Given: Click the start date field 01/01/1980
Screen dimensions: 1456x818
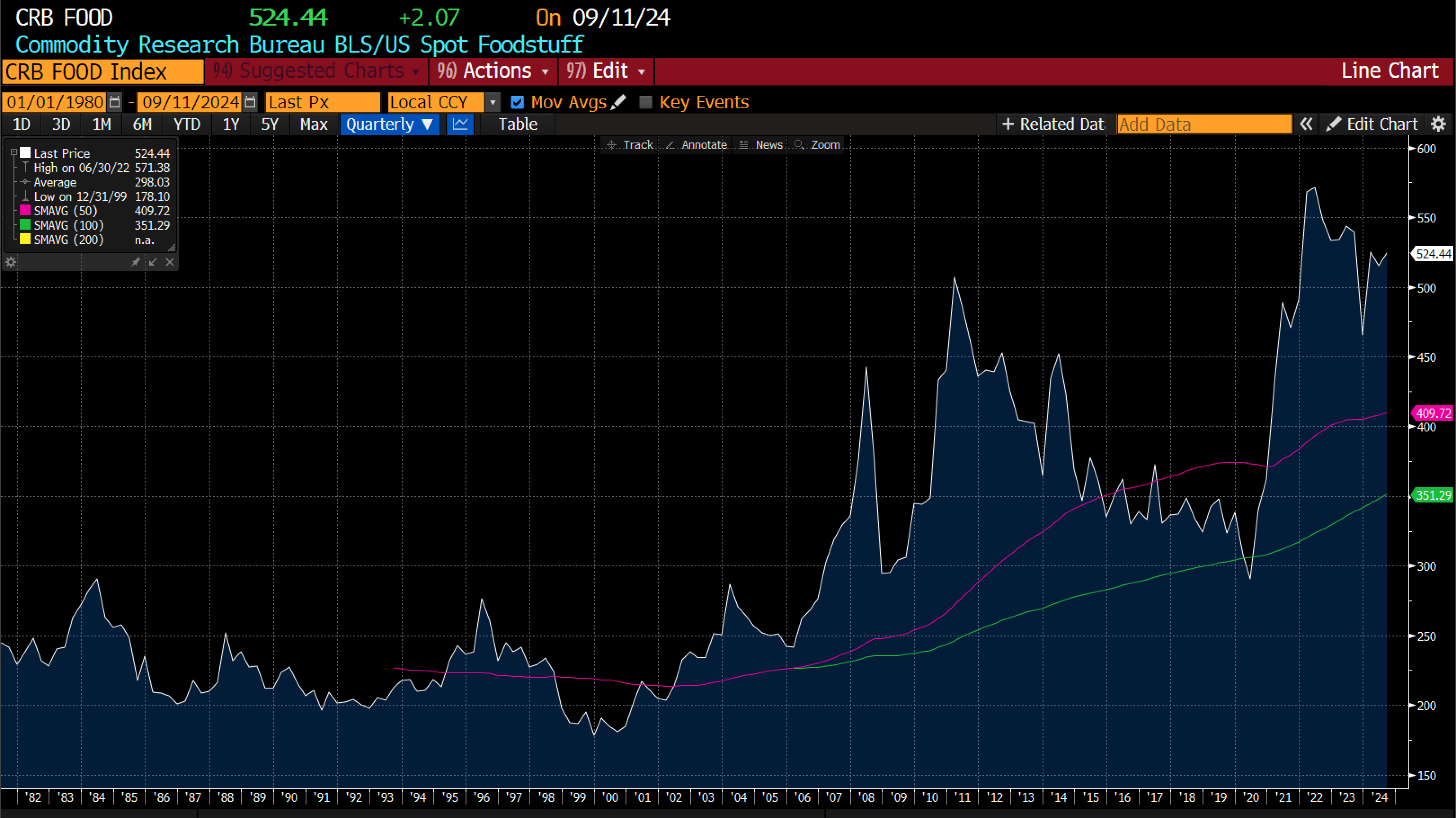Looking at the screenshot, I should click(55, 102).
